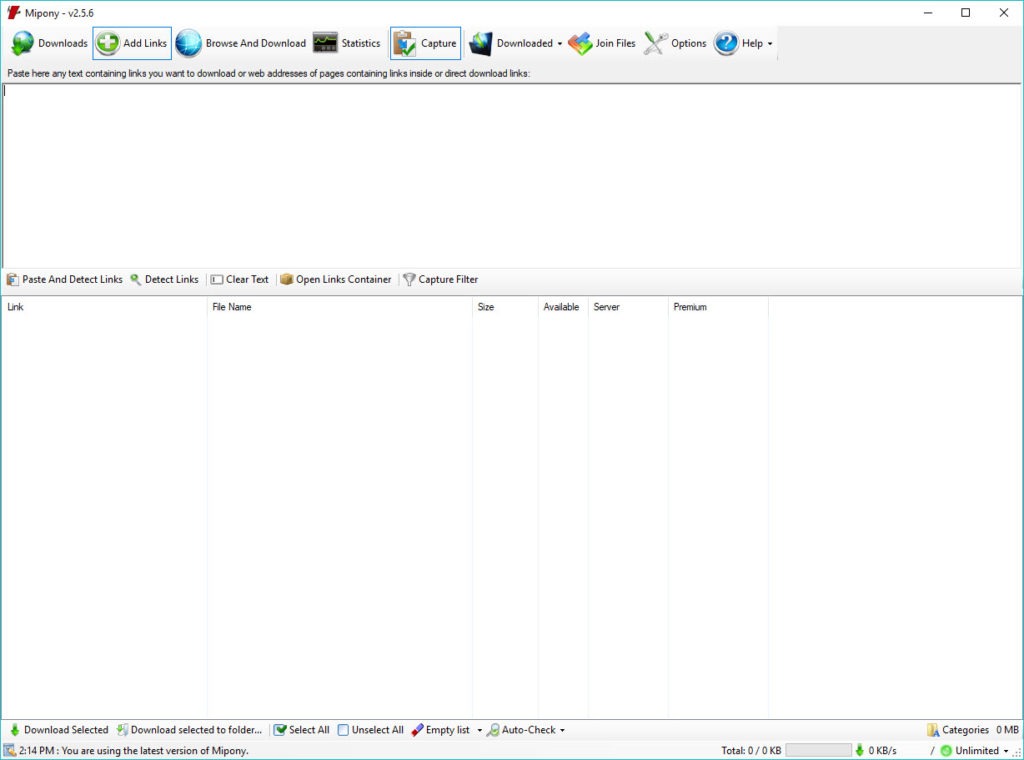
Task: Click the total download progress bar
Action: pyautogui.click(x=818, y=751)
